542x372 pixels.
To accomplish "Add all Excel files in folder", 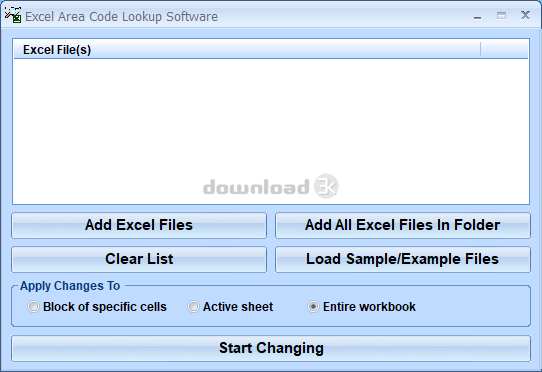I will (x=403, y=225).
